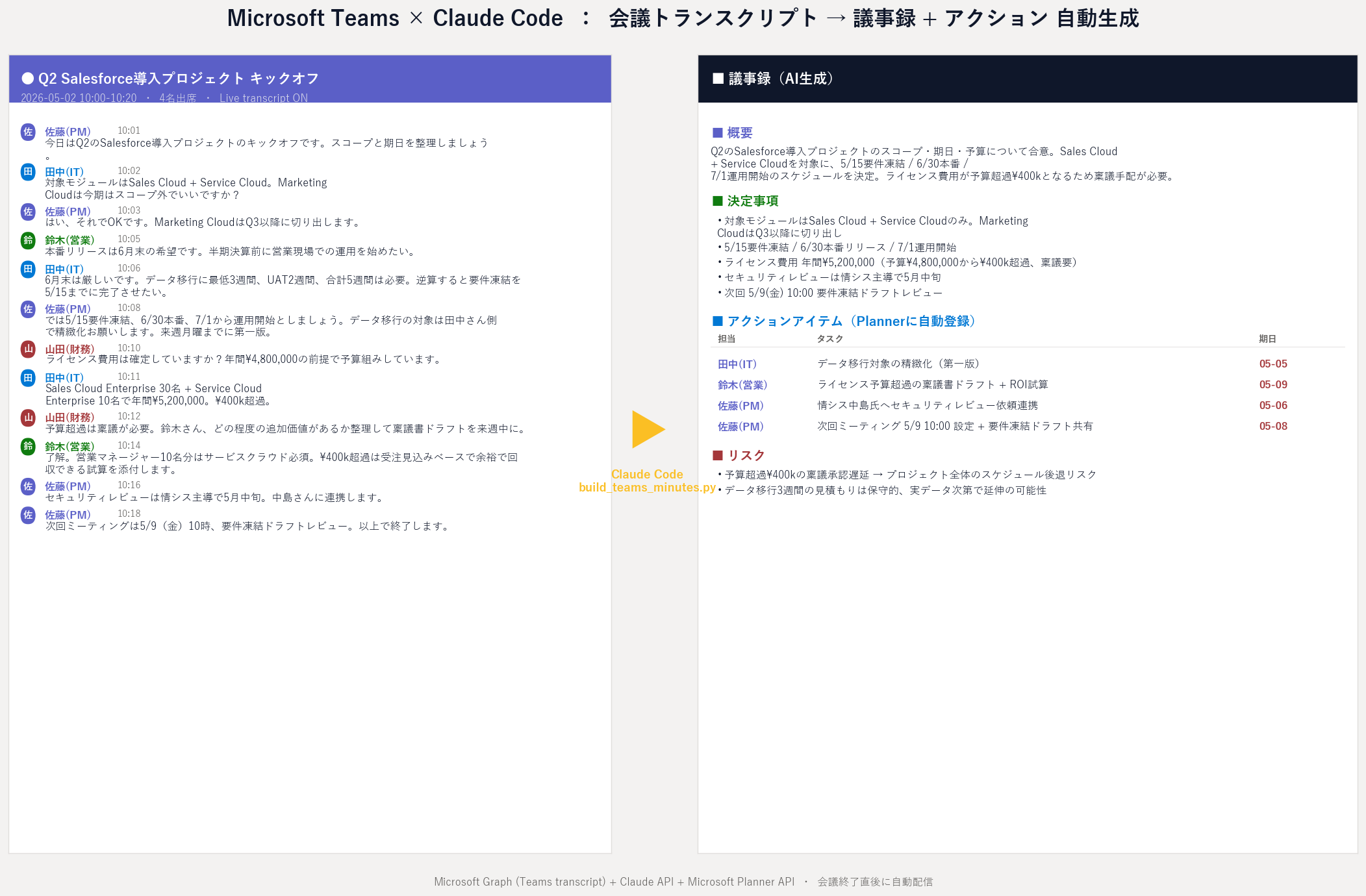The width and height of the screenshot is (1366, 896).
Task: Click the 10:08 timestamp next to 佐藤(PM)
Action: coord(129,308)
